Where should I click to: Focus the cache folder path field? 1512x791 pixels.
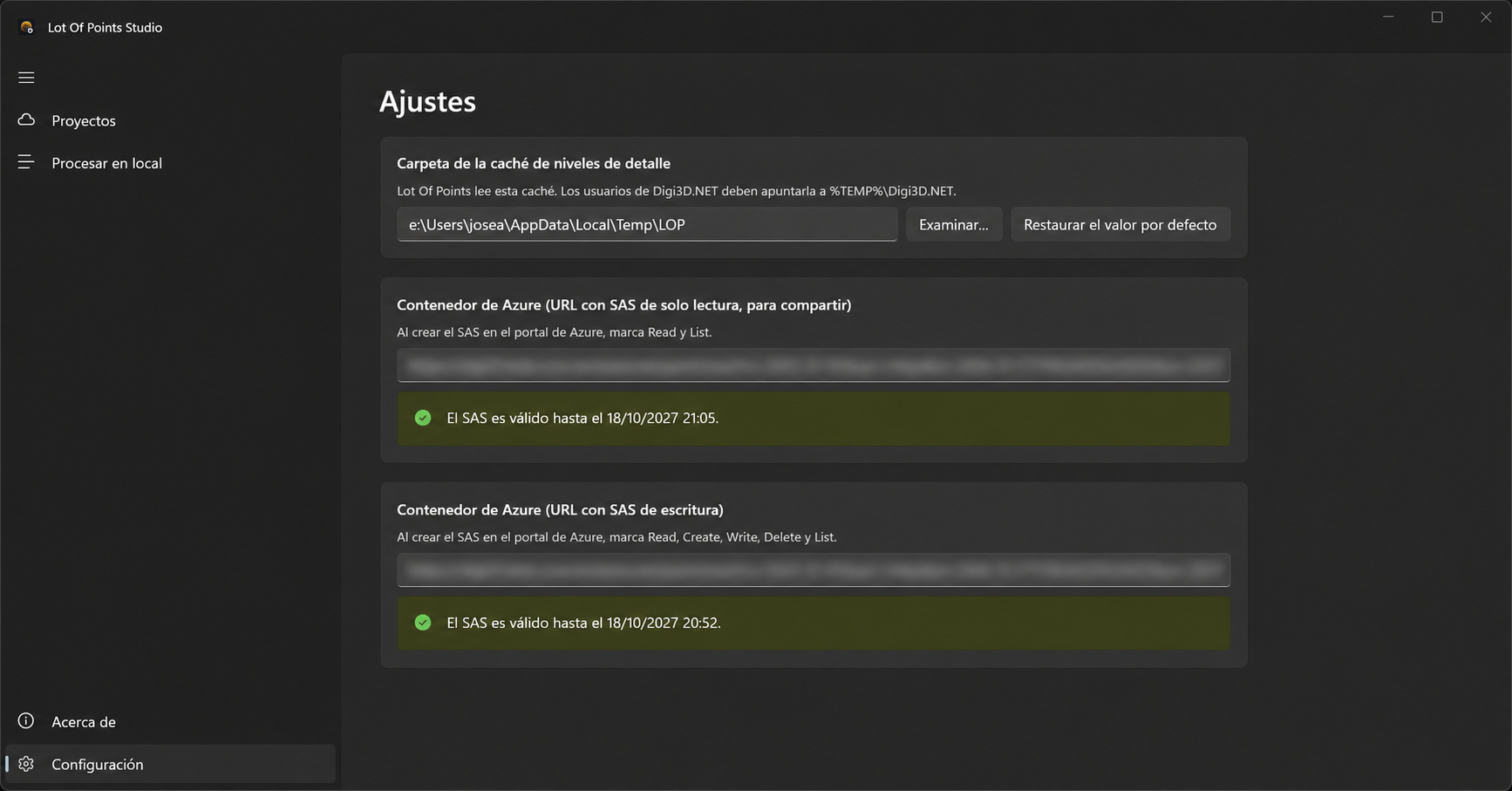[647, 224]
